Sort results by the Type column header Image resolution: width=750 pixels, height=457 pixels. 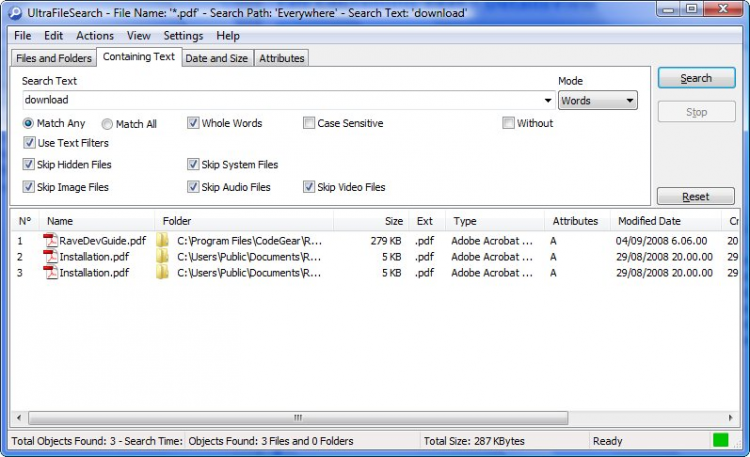495,221
